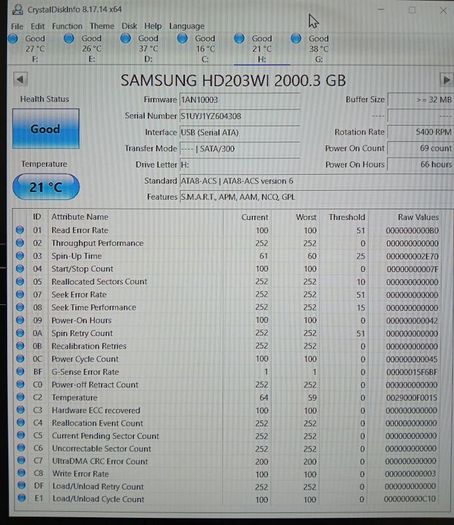
Task: Click the Rotation Rate 5400 RPM field
Action: pyautogui.click(x=420, y=132)
